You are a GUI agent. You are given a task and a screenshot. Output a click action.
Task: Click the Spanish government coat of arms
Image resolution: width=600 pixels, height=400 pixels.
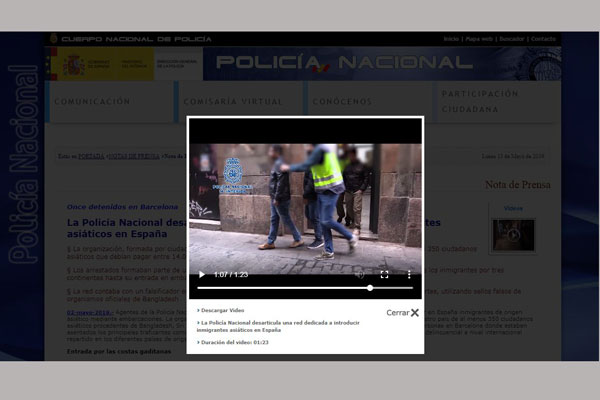tap(74, 65)
